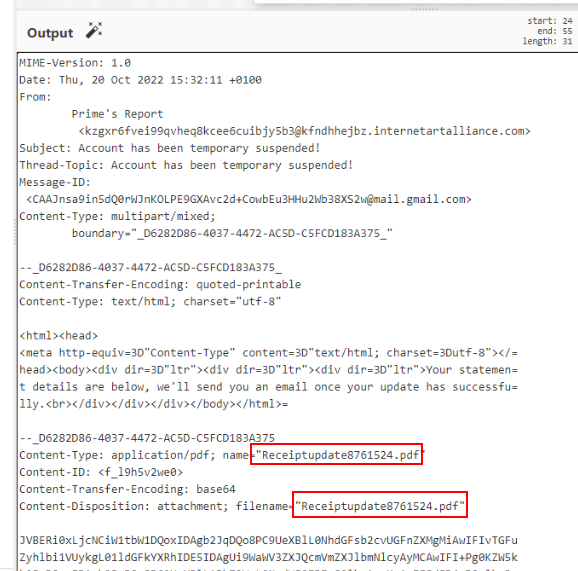The height and width of the screenshot is (571, 578).
Task: Click the html head opening tag line
Action: (x=59, y=336)
